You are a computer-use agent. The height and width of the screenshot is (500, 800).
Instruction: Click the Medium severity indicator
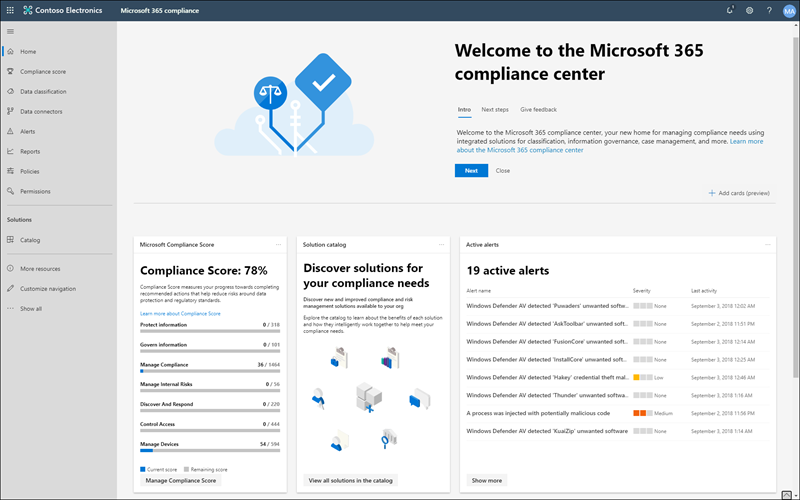point(653,413)
